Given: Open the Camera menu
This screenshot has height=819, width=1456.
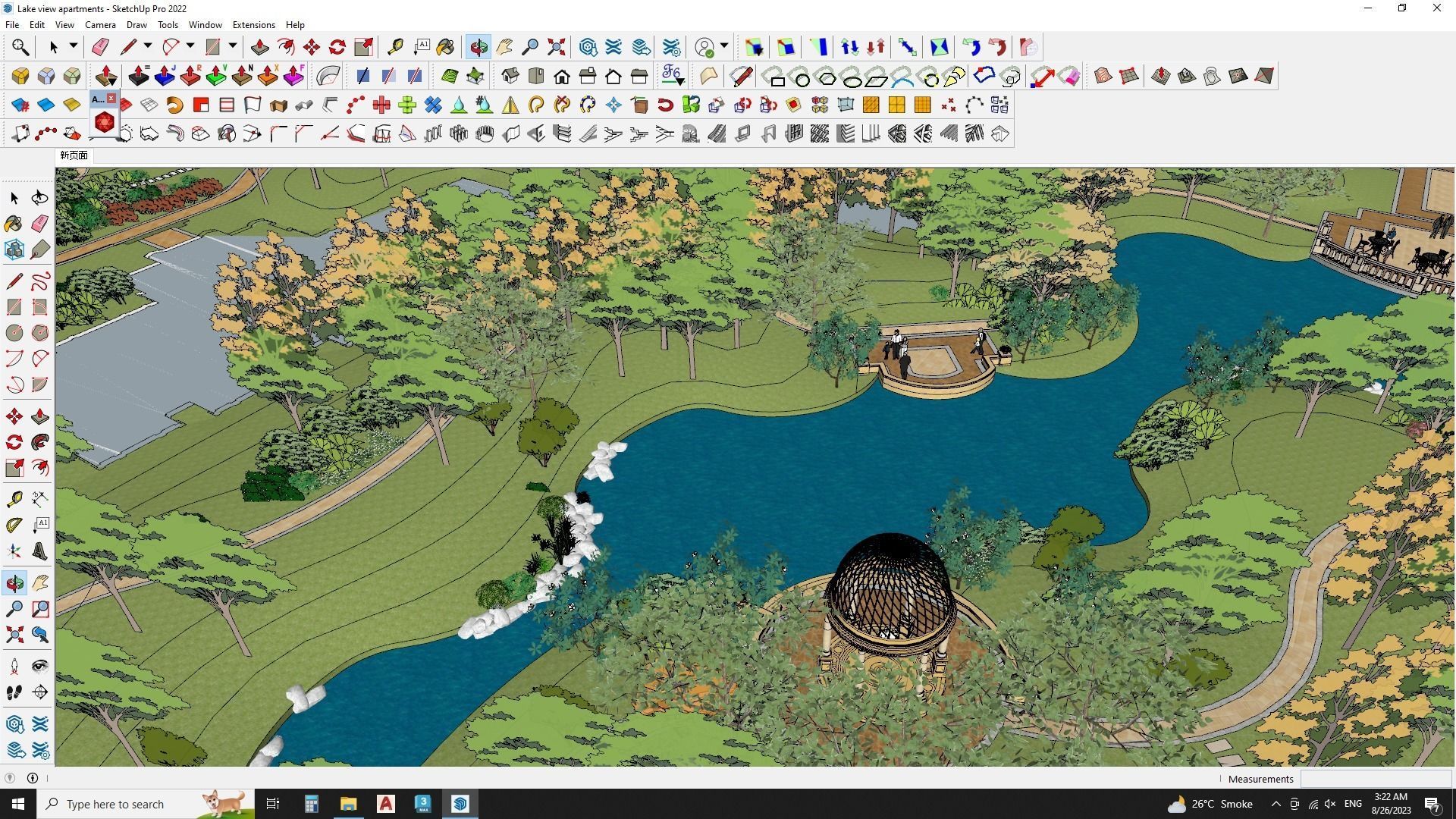Looking at the screenshot, I should point(100,25).
